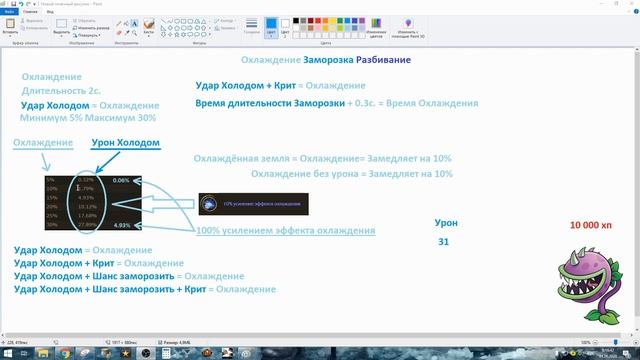Screen dimensions: 640x360
Task: Switch to the Вид ribbon tab
Action: tap(50, 12)
